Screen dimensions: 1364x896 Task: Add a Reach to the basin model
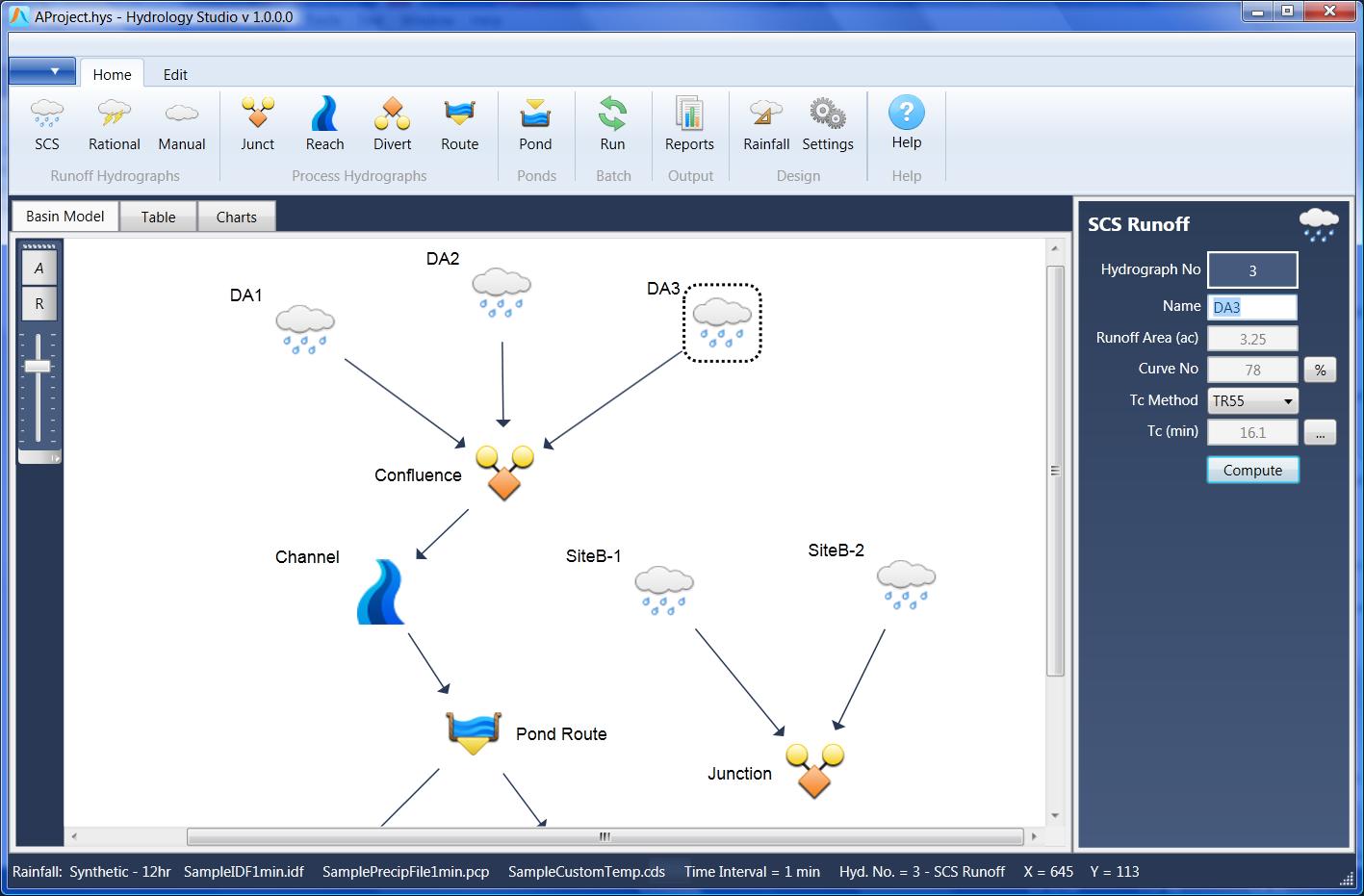[x=323, y=125]
